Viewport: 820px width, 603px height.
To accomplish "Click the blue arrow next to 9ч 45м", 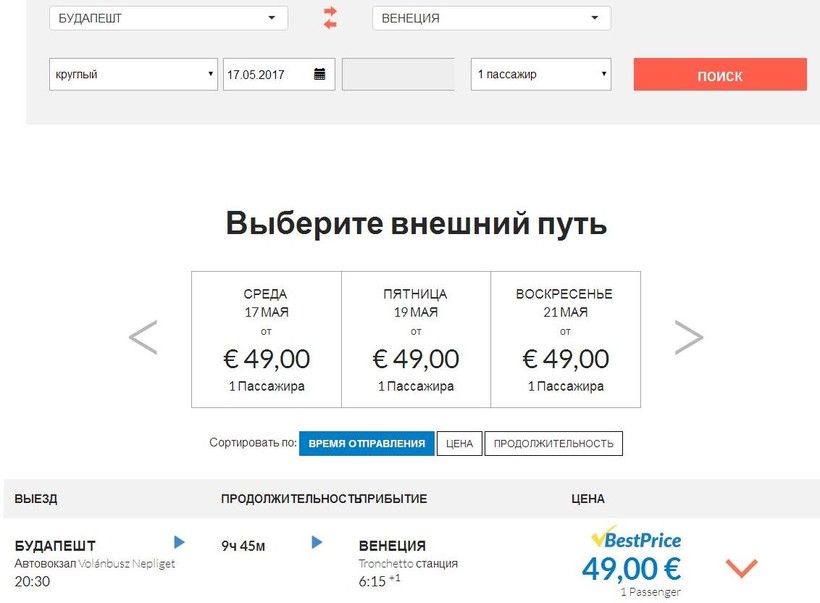I will (x=317, y=542).
